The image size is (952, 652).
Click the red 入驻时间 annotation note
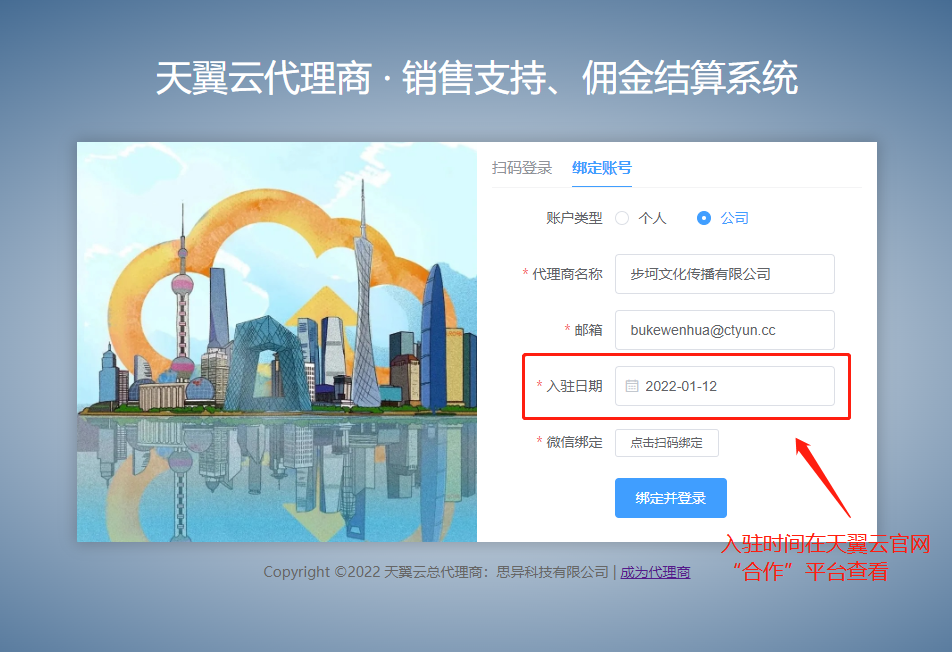point(826,558)
